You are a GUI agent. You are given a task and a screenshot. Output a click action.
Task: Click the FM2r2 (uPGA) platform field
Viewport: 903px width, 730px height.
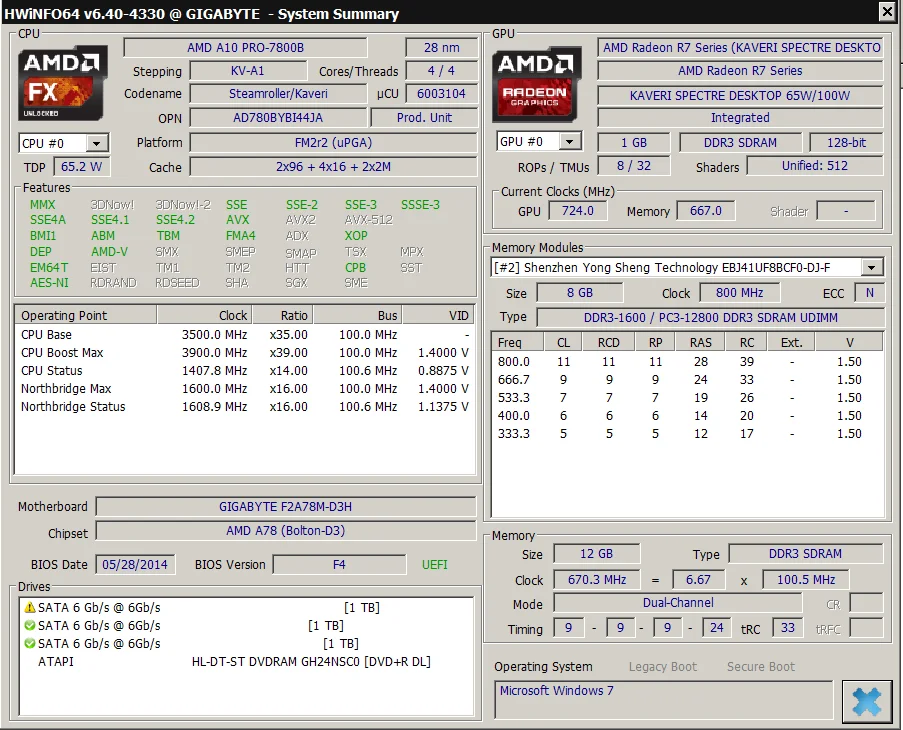333,143
